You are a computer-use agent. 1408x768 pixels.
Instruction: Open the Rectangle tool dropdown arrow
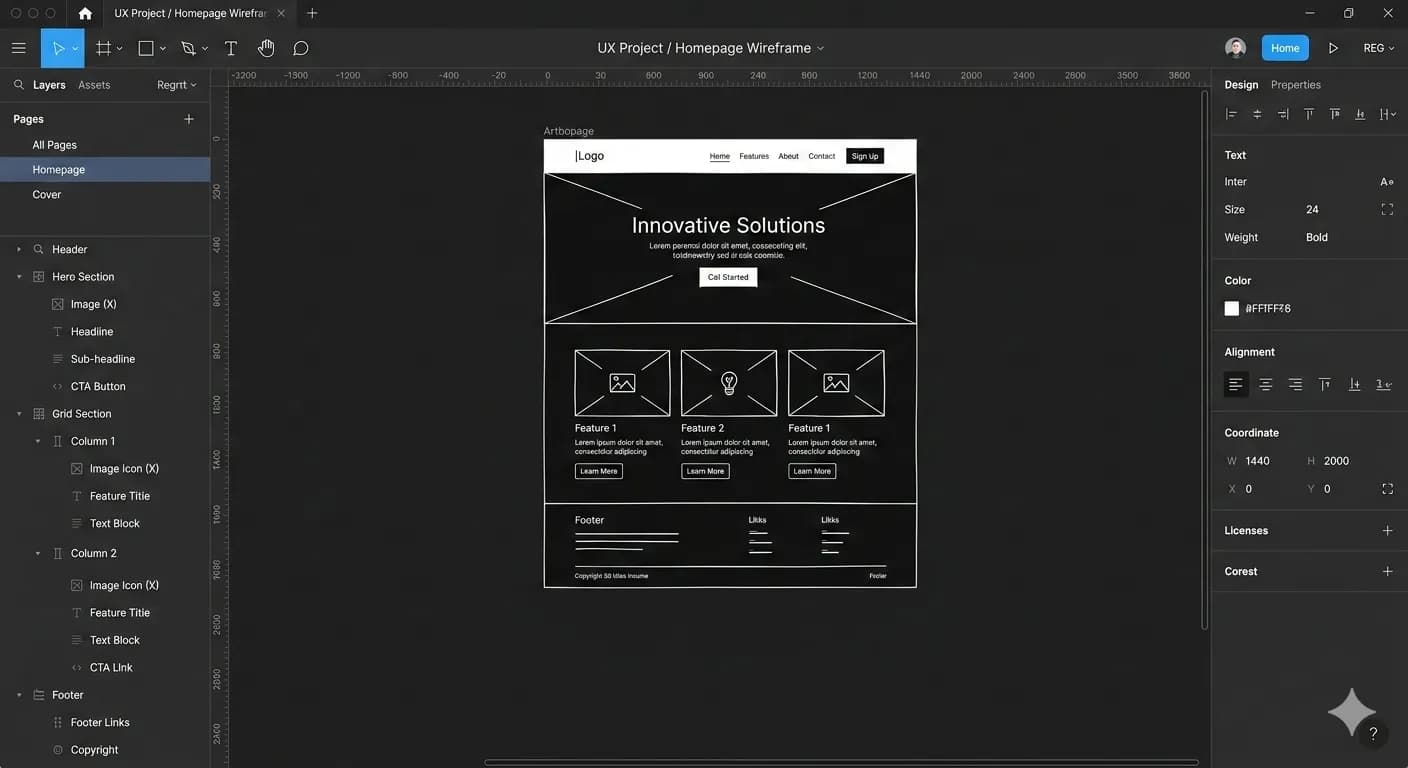point(161,47)
